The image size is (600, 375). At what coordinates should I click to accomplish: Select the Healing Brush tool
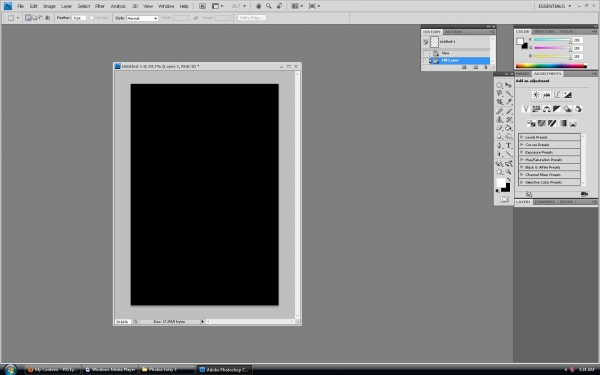pos(499,111)
